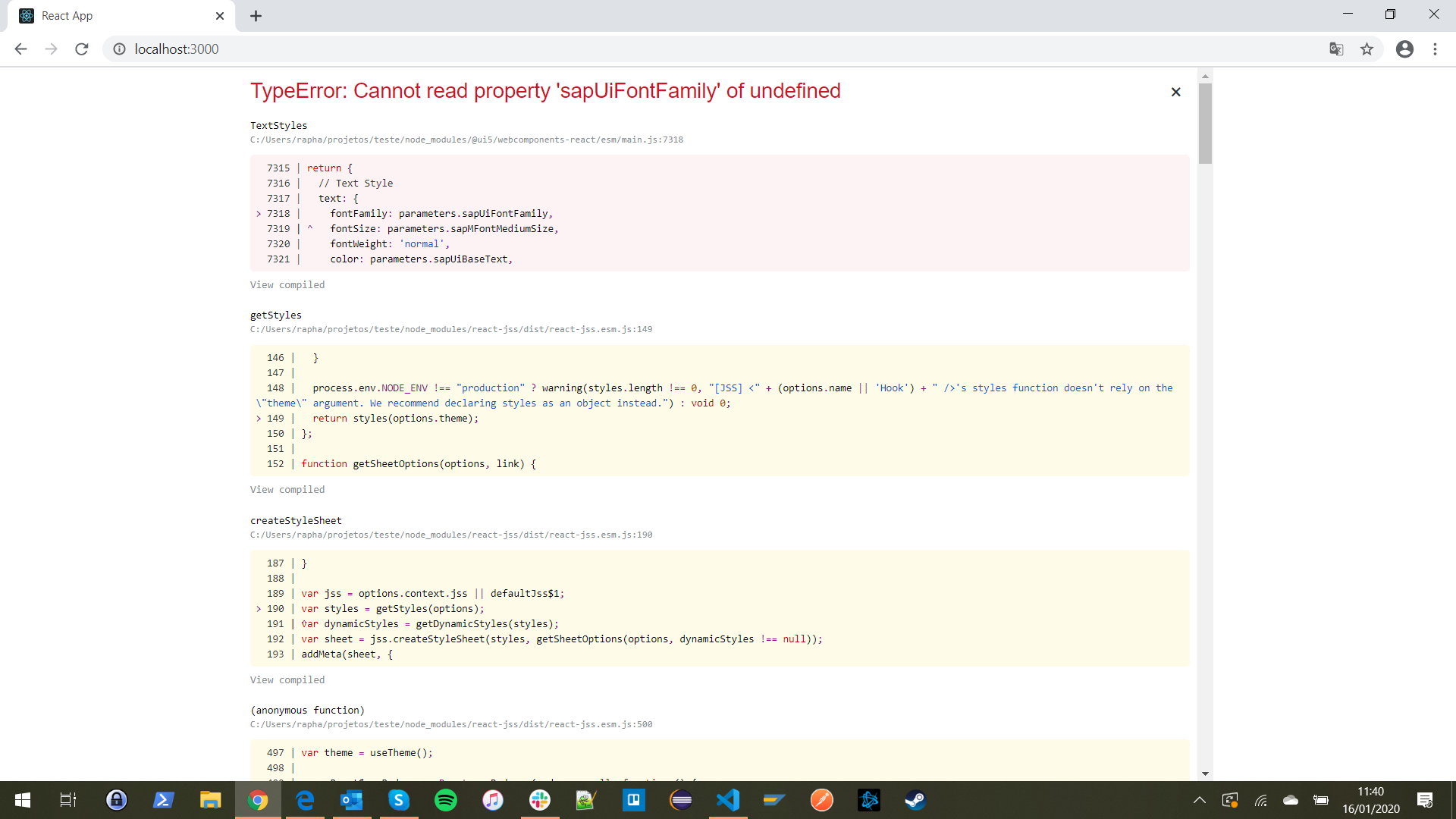Toggle the bookmark star for this page
Image resolution: width=1456 pixels, height=819 pixels.
click(x=1367, y=49)
